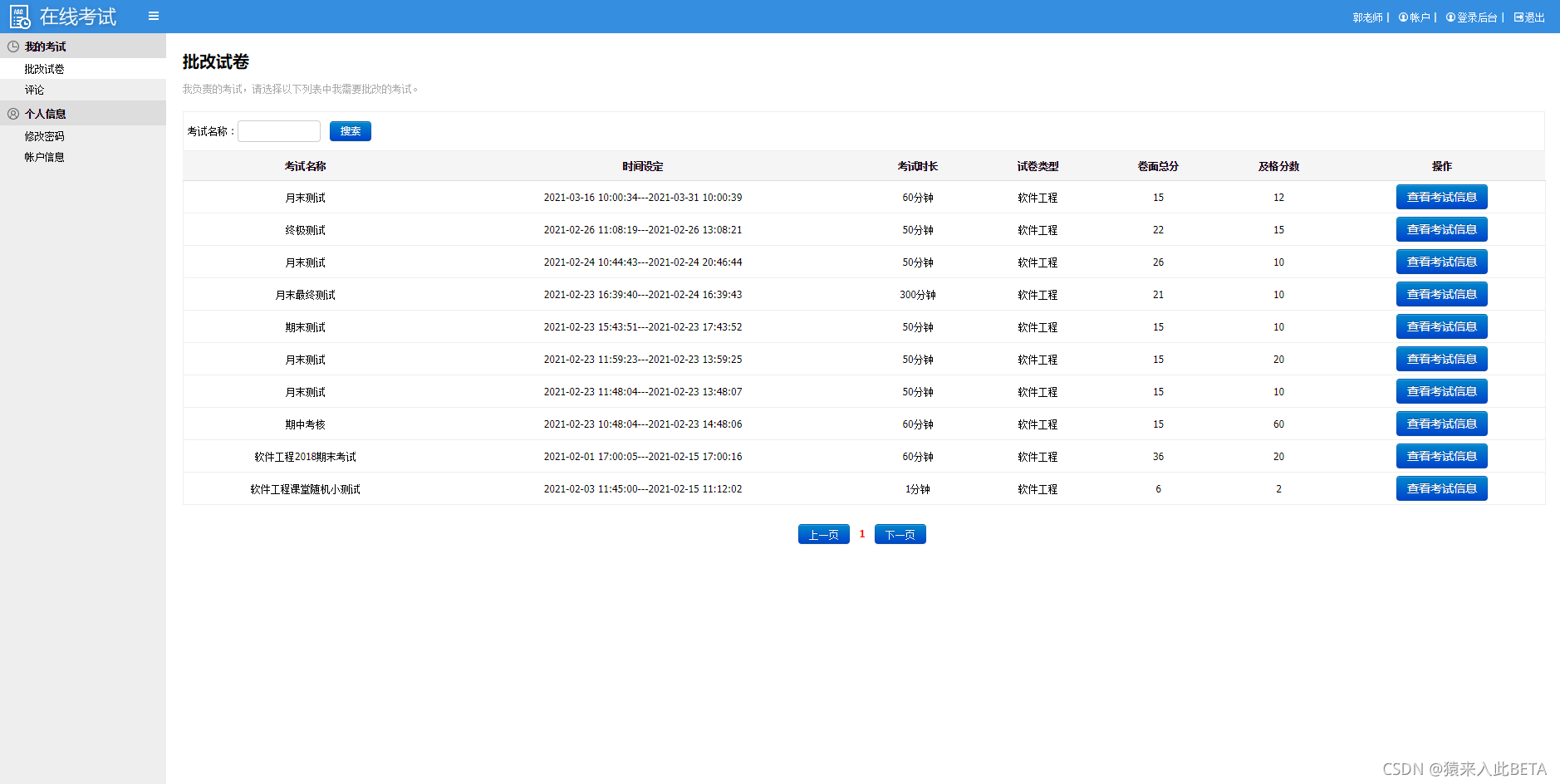Click the 郭老师 username in header
The width and height of the screenshot is (1560, 784).
coord(1367,17)
